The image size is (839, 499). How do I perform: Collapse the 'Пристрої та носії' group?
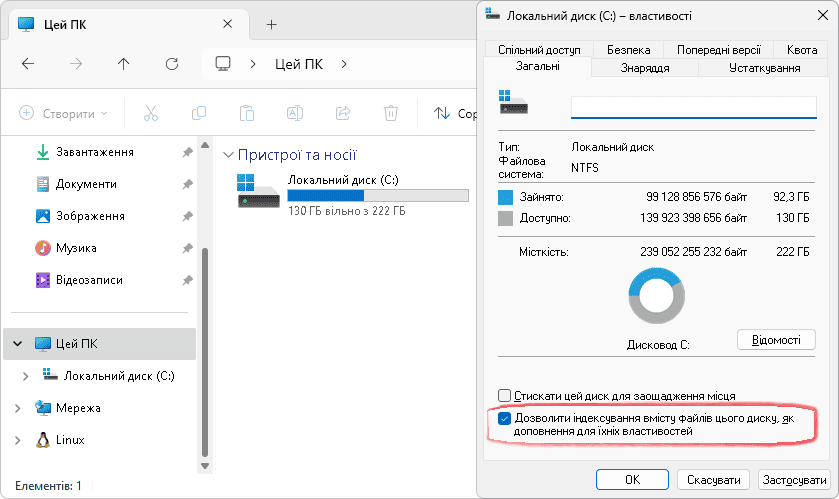229,155
